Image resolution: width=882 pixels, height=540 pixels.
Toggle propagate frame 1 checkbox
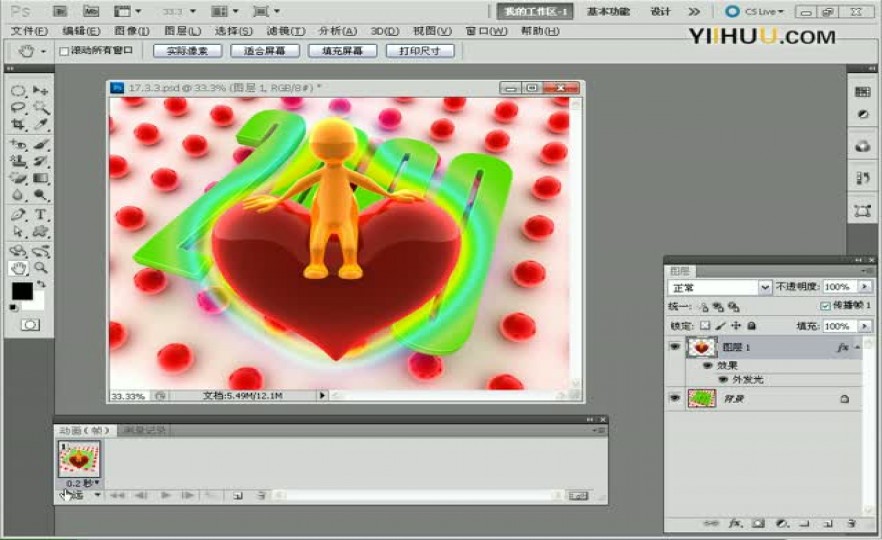(825, 305)
